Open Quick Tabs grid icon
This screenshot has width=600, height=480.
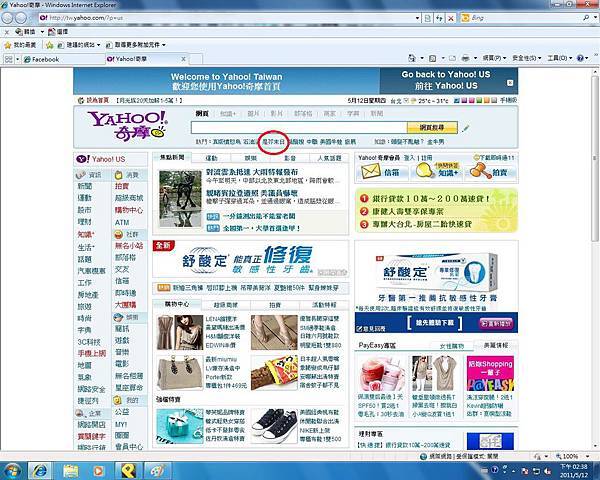coord(8,59)
